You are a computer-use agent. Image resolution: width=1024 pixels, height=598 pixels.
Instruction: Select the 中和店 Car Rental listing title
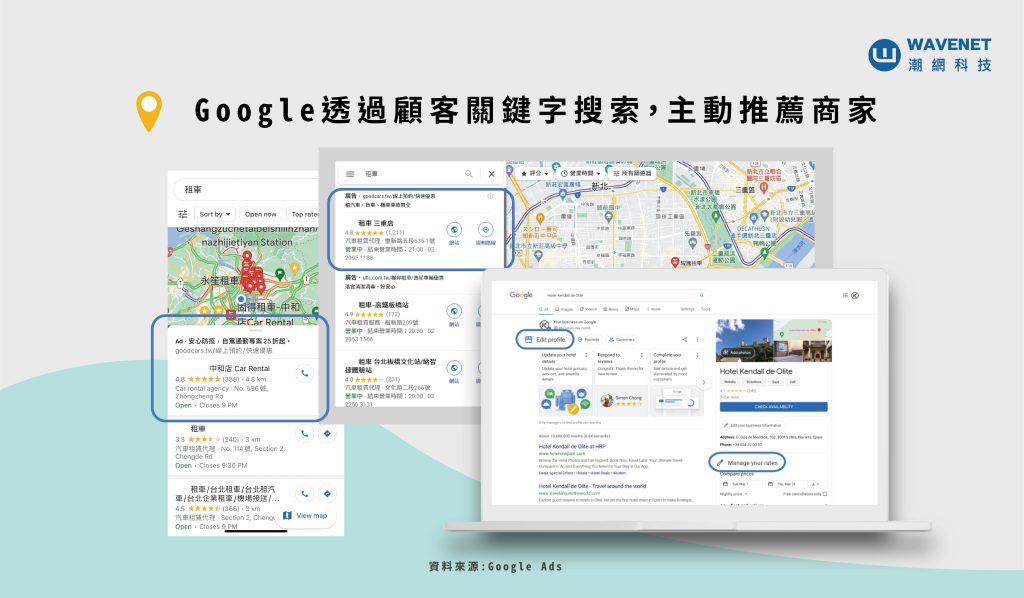click(x=240, y=368)
